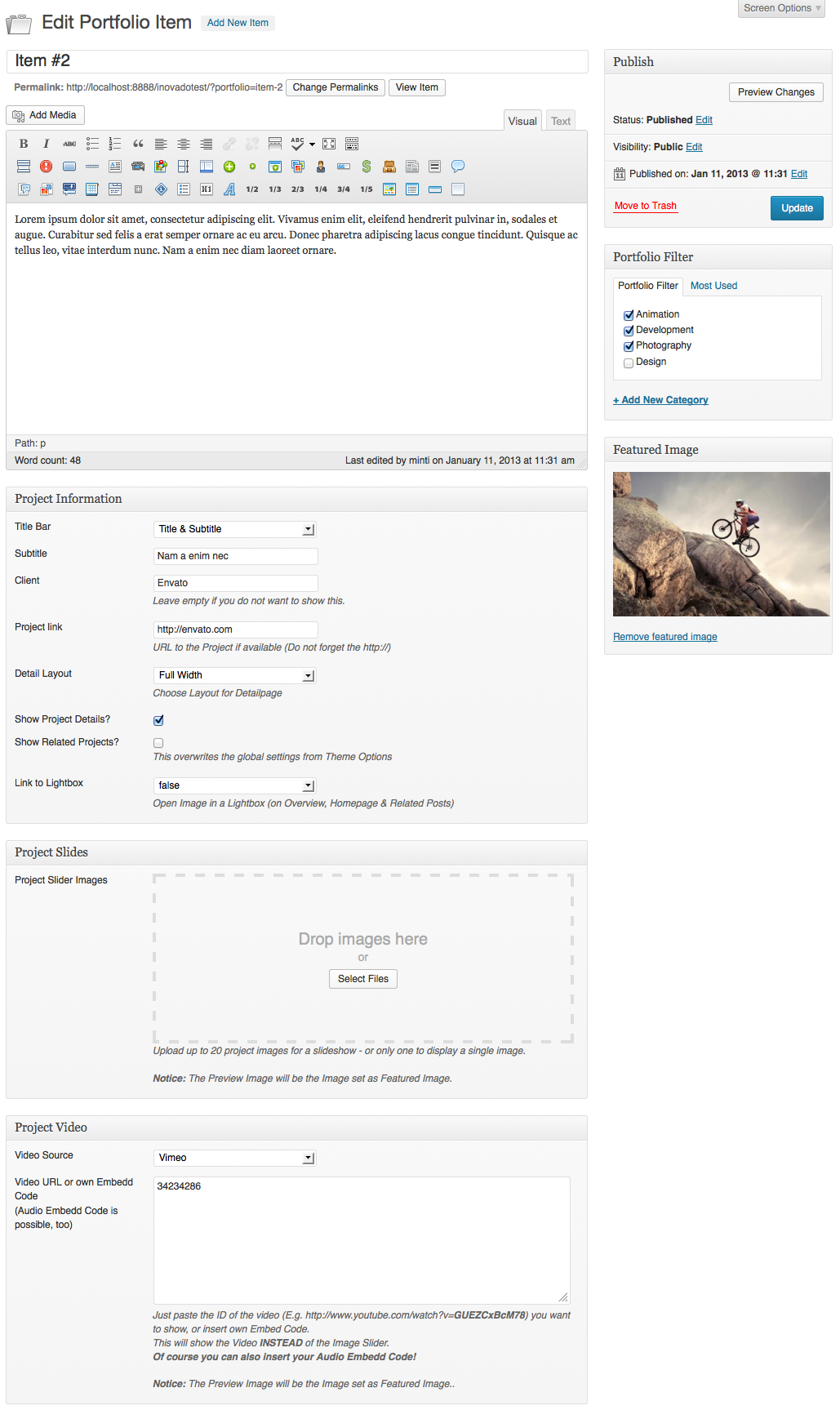The image size is (840, 1410).
Task: Uncheck the Photography filter category
Action: point(629,346)
